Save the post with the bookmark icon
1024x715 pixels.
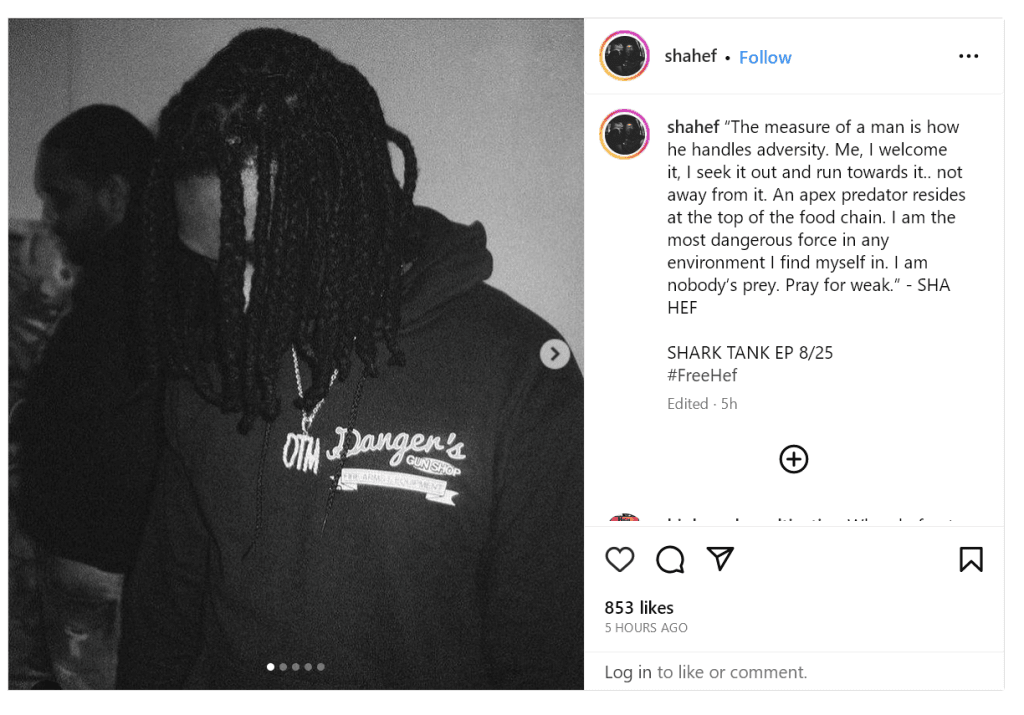971,560
